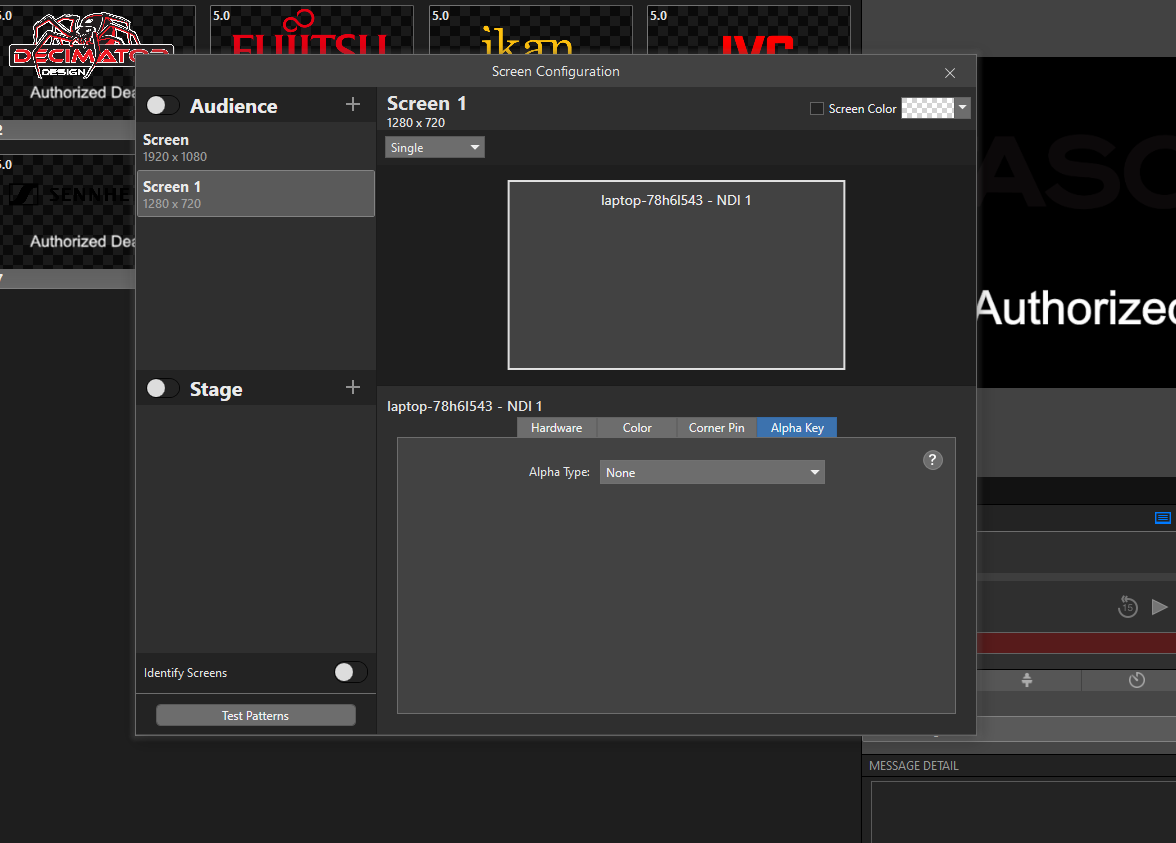1176x843 pixels.
Task: Open the Alpha Type dropdown
Action: 712,471
